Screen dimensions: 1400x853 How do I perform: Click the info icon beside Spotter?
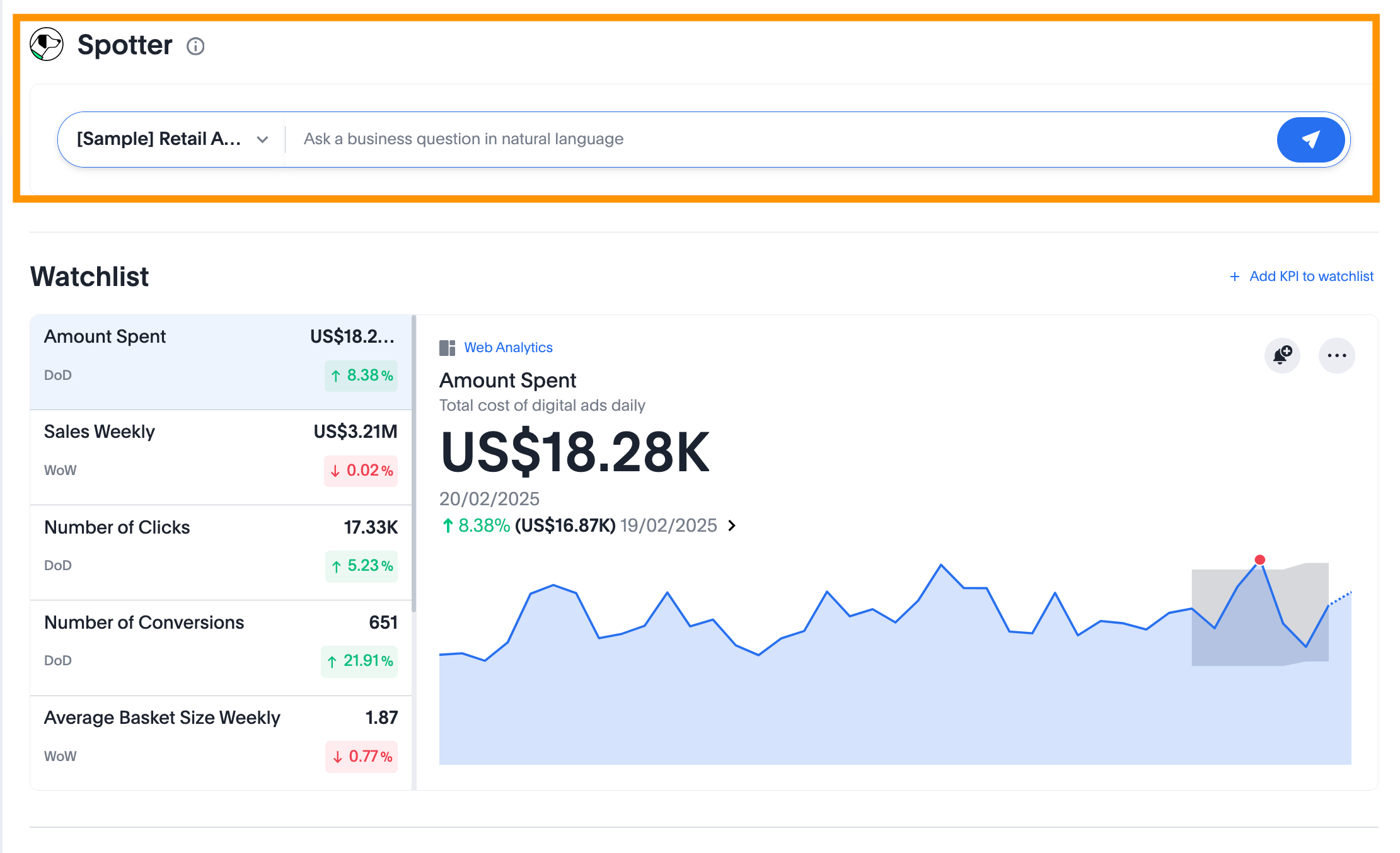pyautogui.click(x=195, y=47)
